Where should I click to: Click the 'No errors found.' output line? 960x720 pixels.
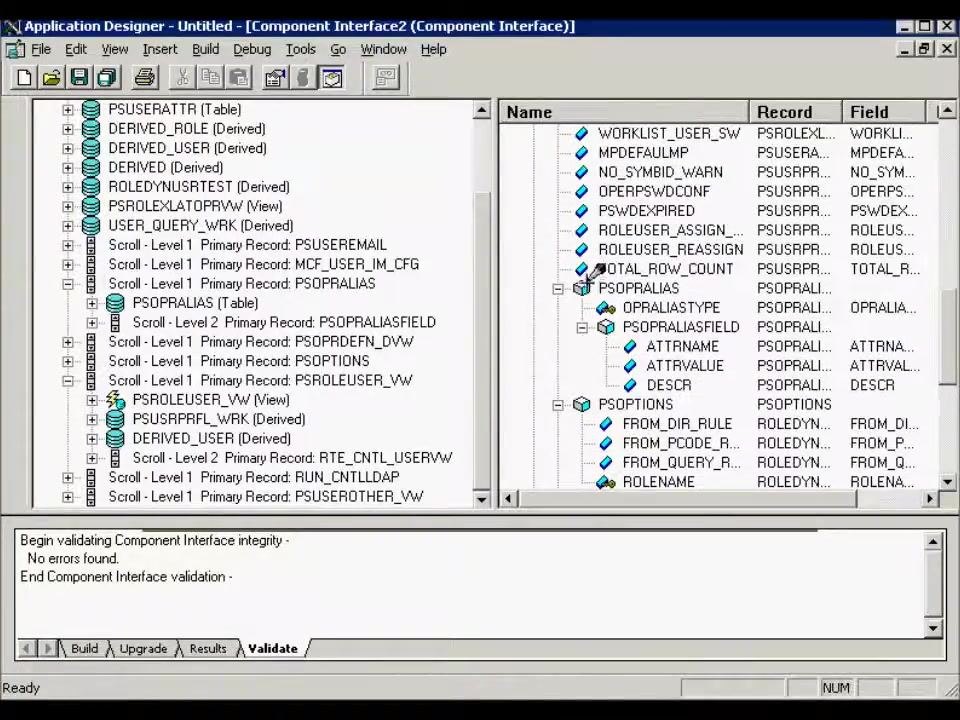(73, 558)
